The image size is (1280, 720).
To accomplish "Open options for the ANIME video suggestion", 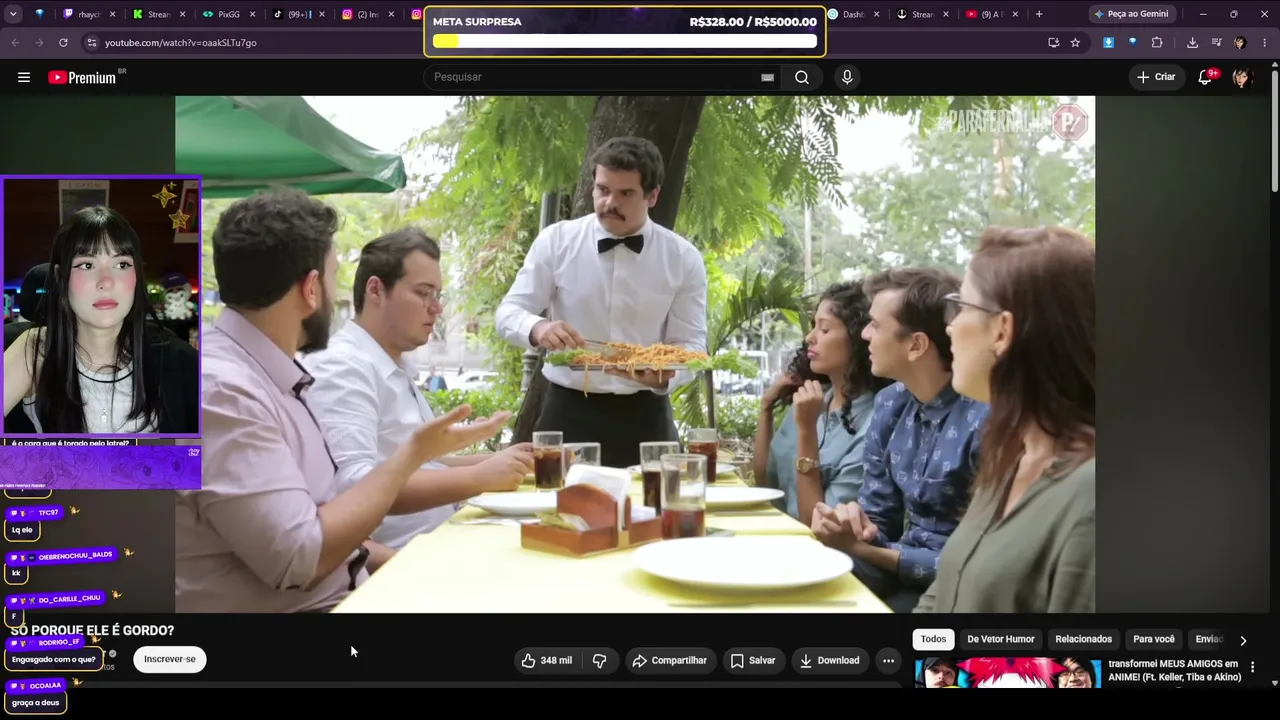I will (x=1252, y=667).
